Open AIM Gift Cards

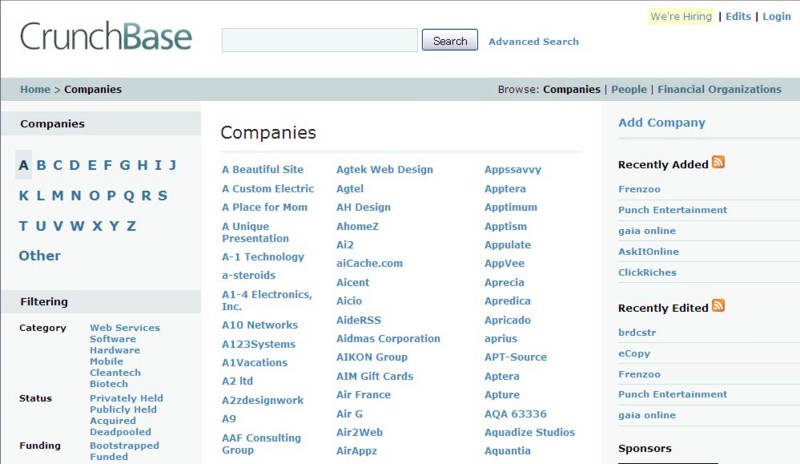coord(374,376)
